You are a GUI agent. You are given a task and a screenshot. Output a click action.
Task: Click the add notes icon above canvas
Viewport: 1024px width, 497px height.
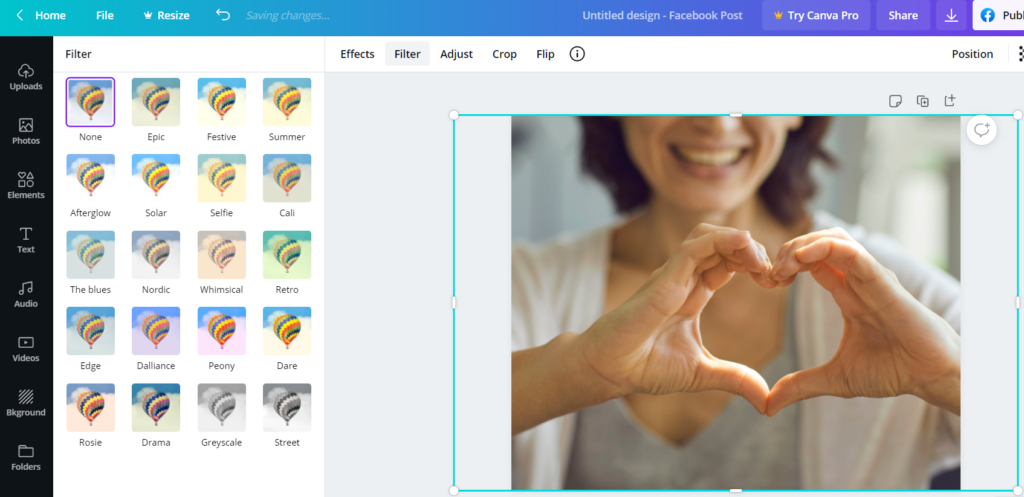point(895,101)
